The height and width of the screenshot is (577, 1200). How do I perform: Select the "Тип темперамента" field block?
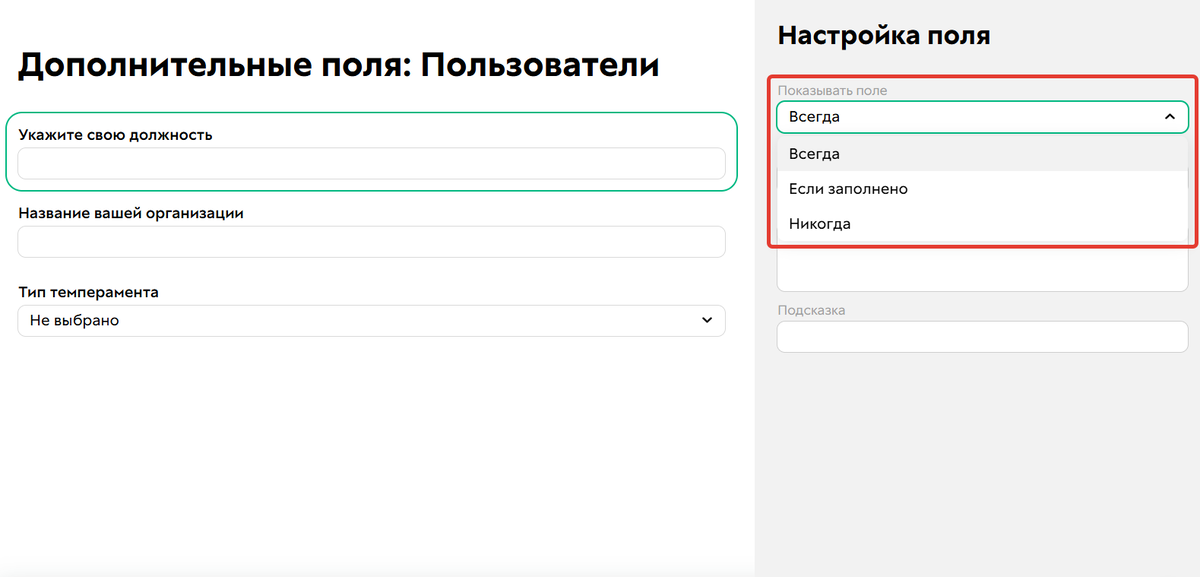[370, 308]
